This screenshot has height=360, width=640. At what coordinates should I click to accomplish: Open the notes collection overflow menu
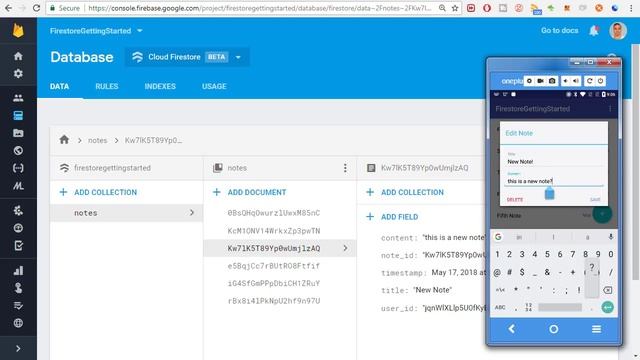345,168
